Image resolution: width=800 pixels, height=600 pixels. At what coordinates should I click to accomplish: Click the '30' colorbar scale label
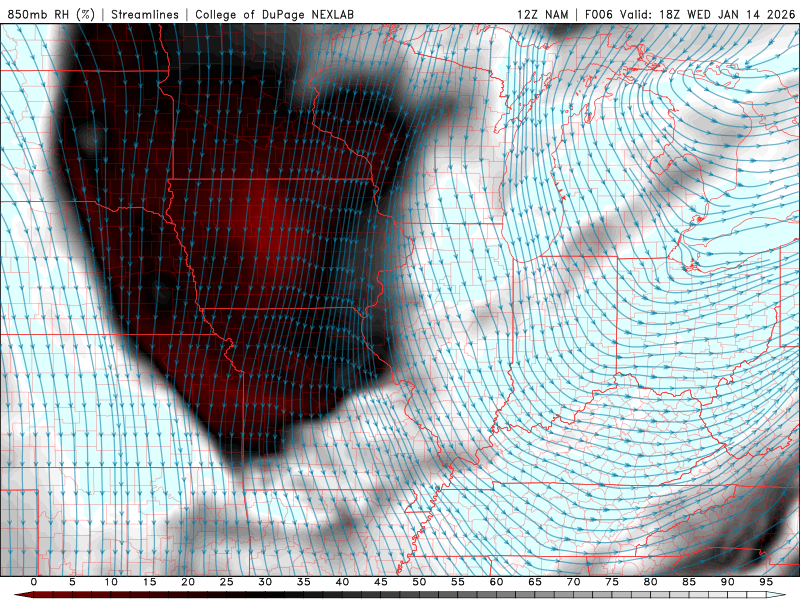[x=265, y=582]
